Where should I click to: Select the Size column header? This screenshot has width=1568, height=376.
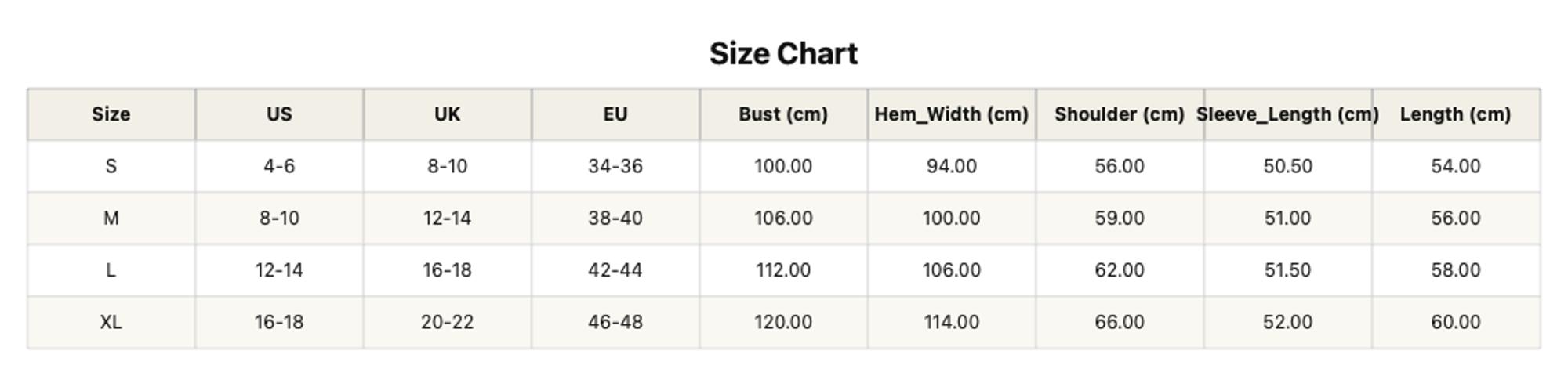(x=111, y=114)
